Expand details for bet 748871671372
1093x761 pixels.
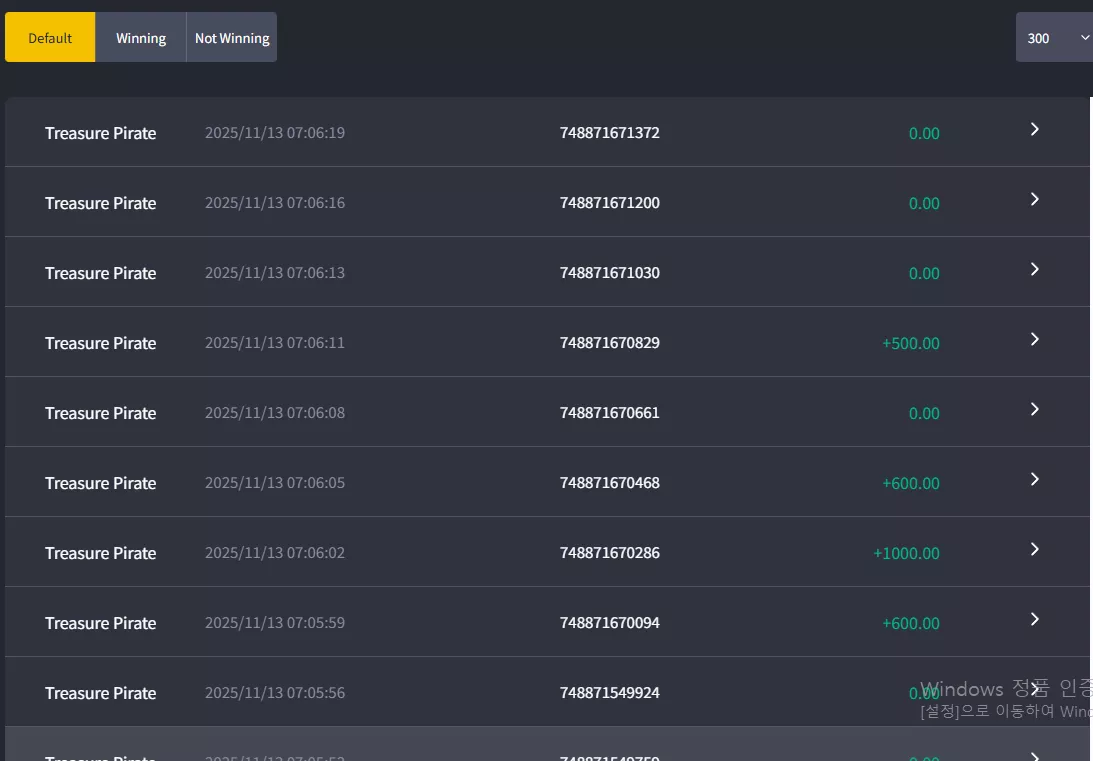point(1034,130)
